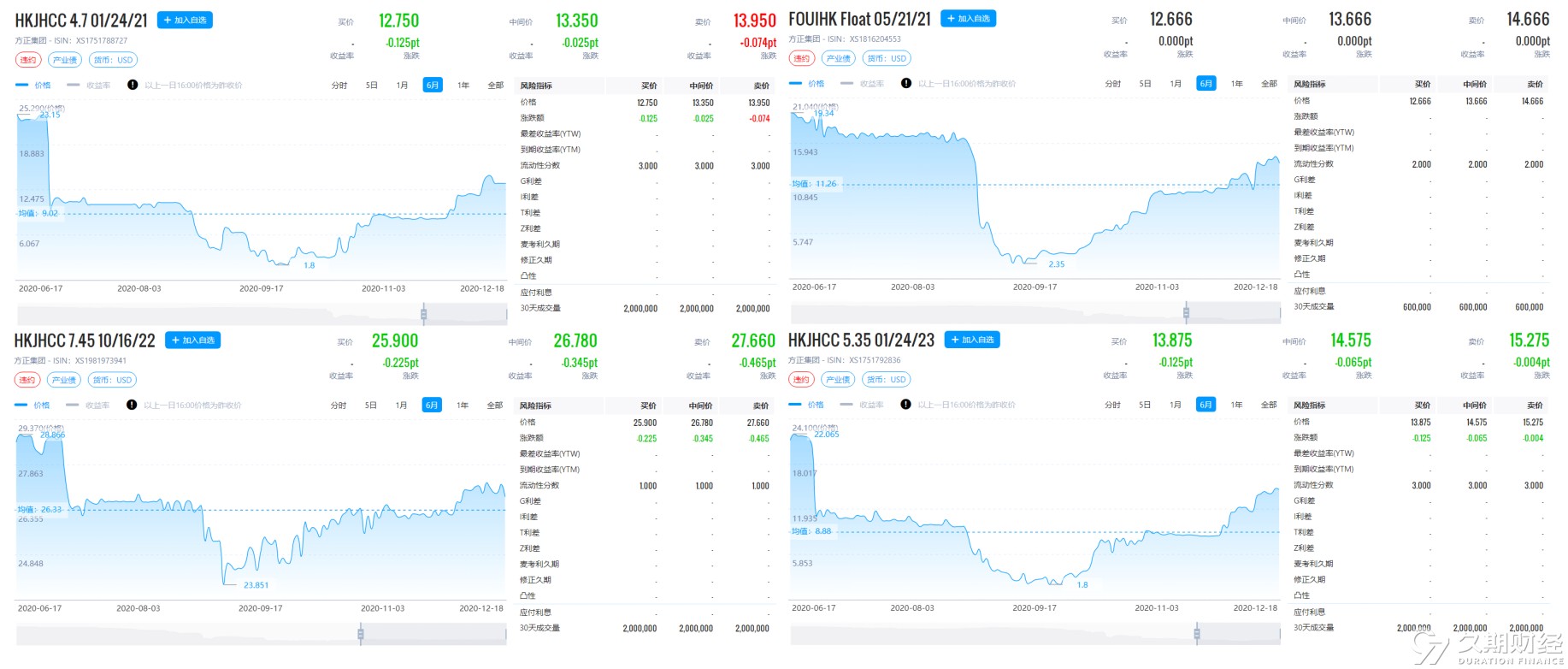This screenshot has width=1568, height=669.
Task: Click 货币: USD tag under HKJHCC 5.35 01/24/23
Action: pyautogui.click(x=887, y=379)
